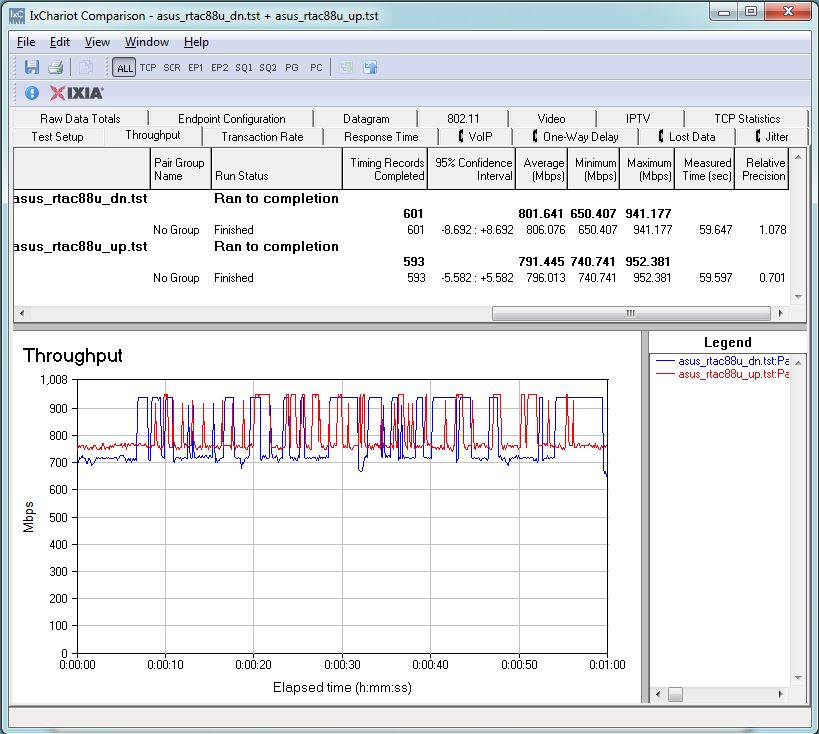Click Relative Precision column header
This screenshot has height=734, width=819.
click(762, 169)
